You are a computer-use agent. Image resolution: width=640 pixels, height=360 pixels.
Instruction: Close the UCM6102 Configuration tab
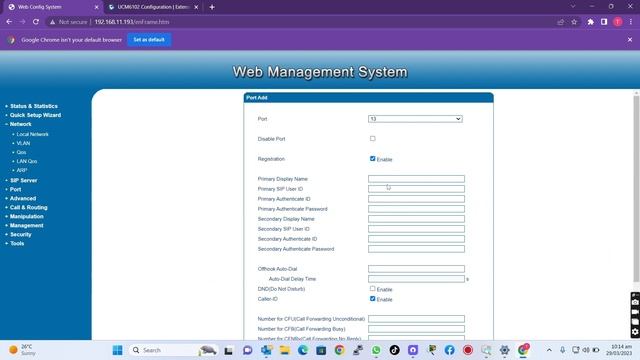pos(196,7)
